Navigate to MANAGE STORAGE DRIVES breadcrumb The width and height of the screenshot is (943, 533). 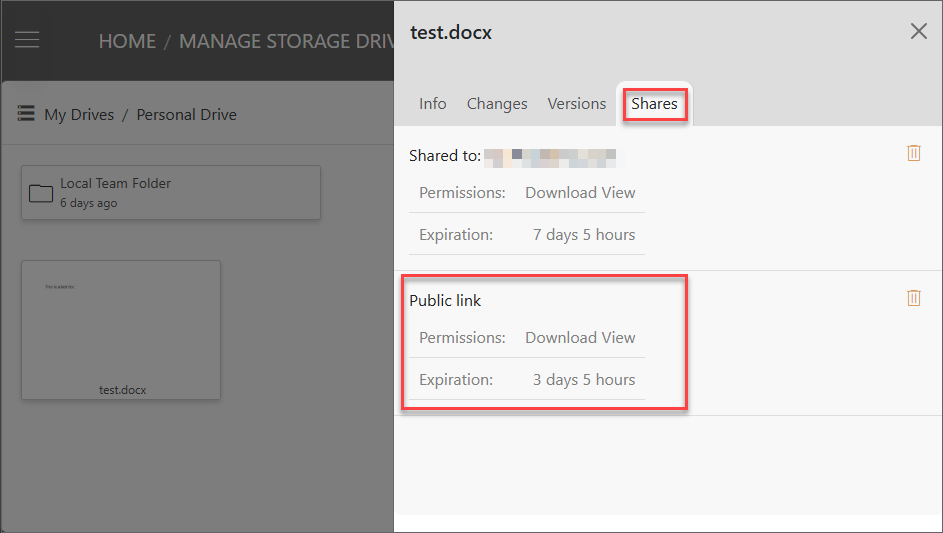click(x=286, y=41)
